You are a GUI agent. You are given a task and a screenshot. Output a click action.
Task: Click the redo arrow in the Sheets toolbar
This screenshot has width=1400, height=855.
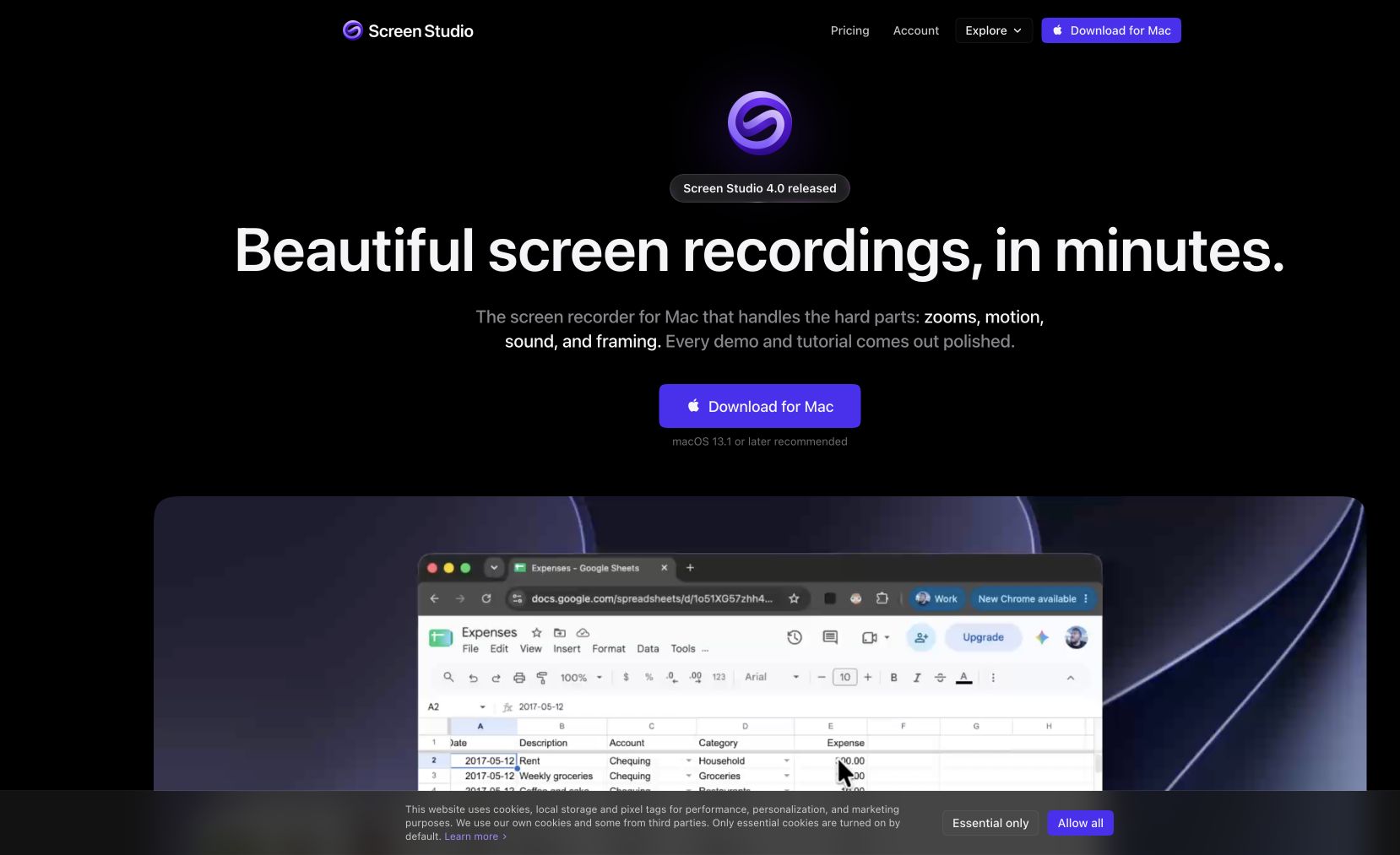point(496,678)
